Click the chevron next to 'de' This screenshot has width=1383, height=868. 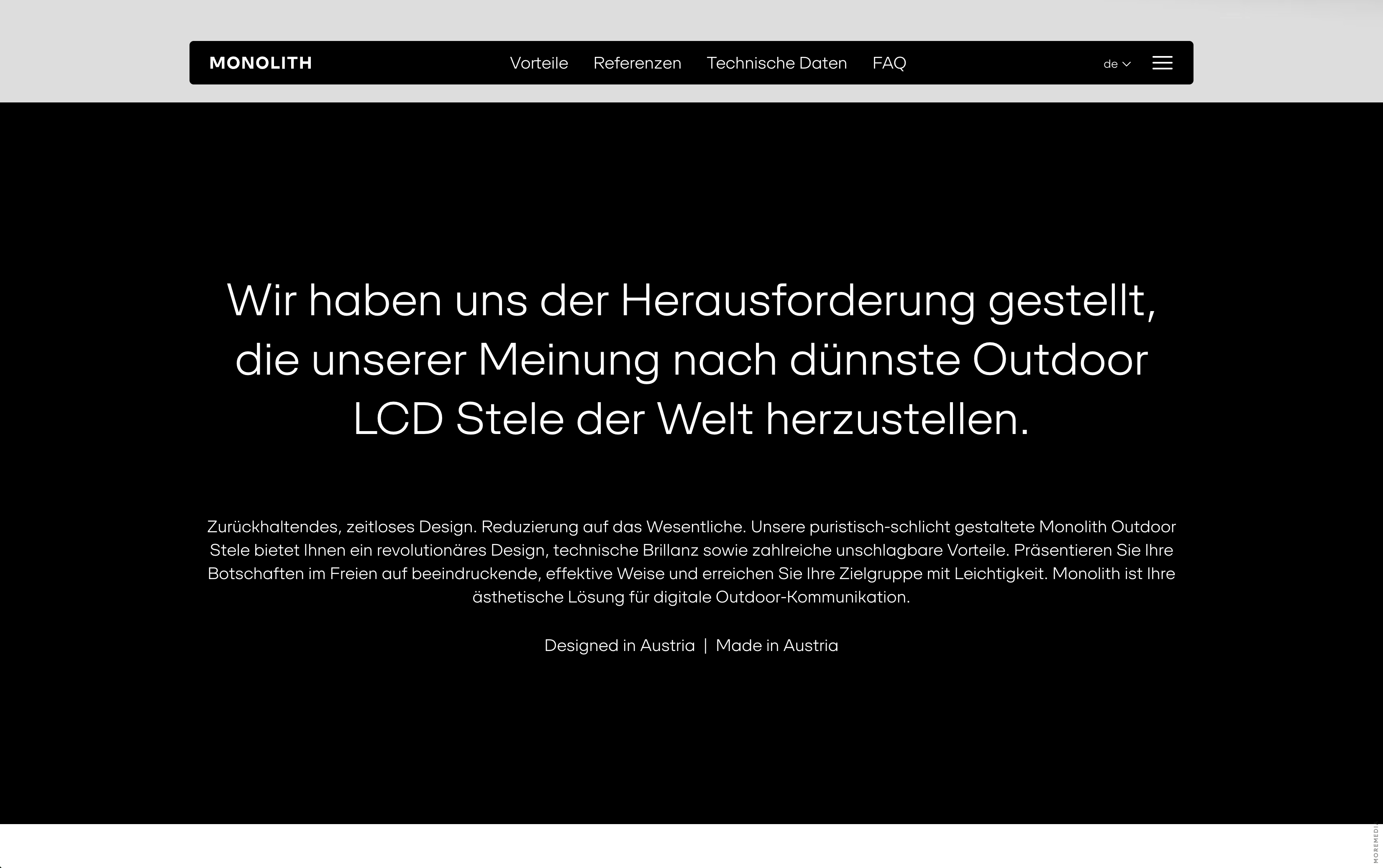tap(1126, 64)
